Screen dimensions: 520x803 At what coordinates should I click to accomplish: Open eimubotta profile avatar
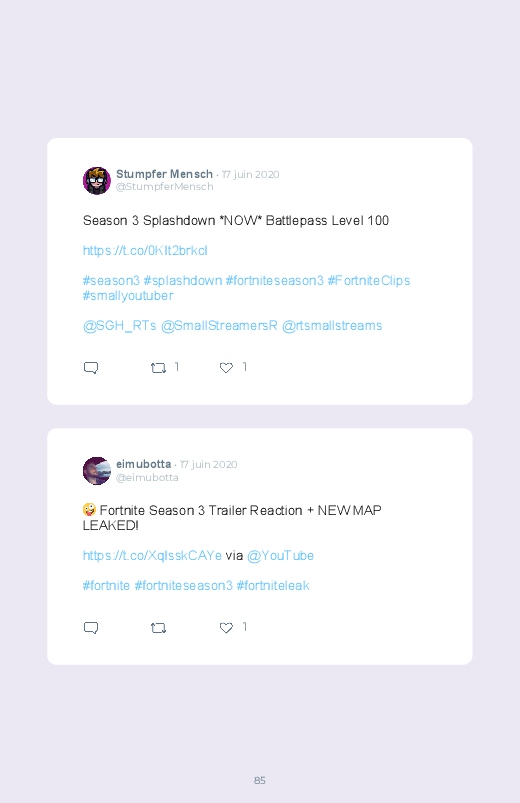click(x=97, y=471)
